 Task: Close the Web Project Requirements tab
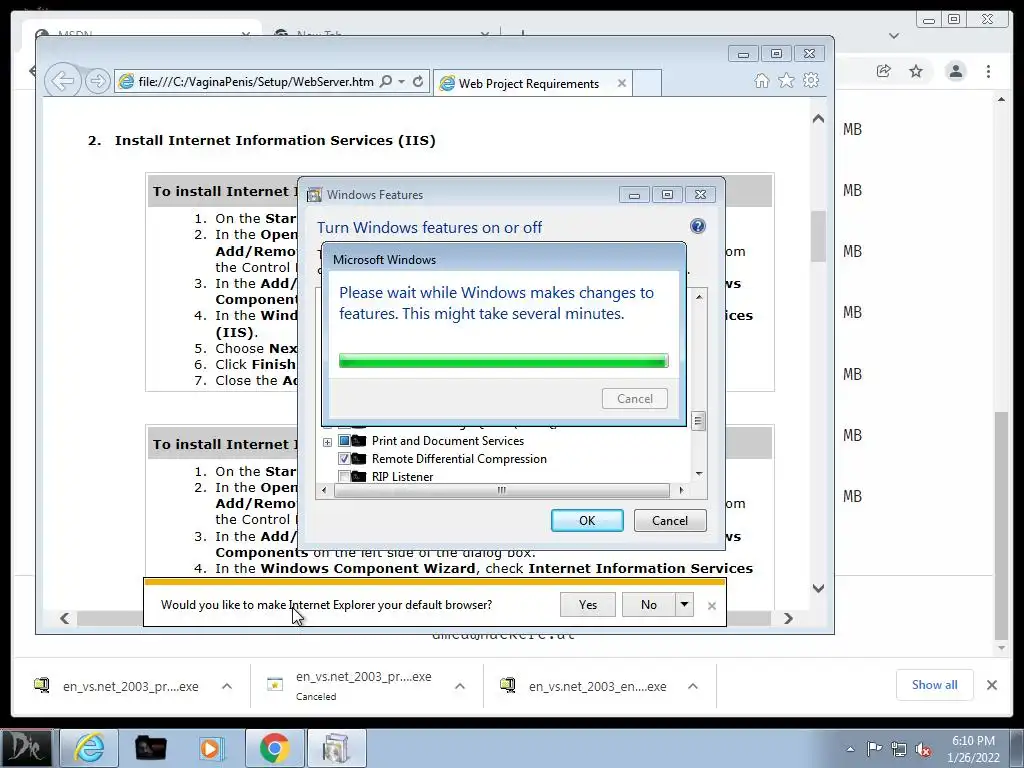622,83
